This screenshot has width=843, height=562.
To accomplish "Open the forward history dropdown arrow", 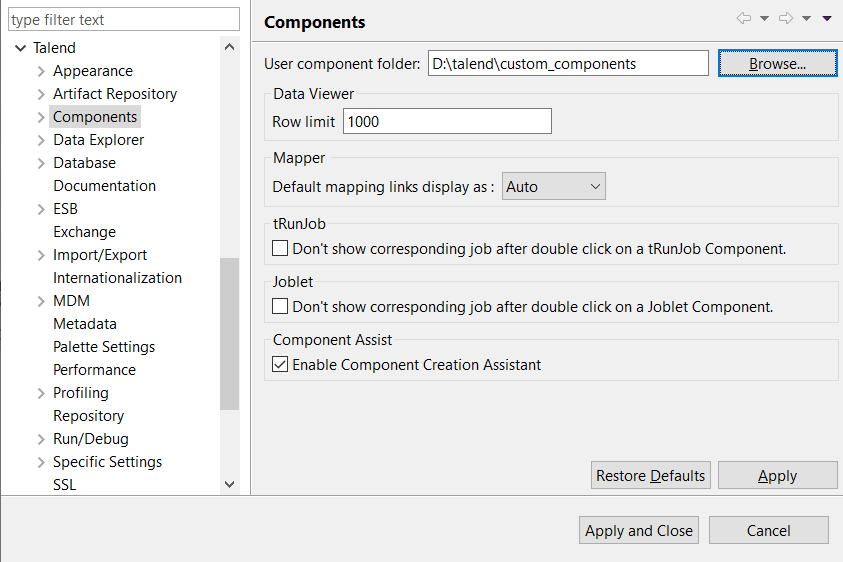I will [x=806, y=18].
